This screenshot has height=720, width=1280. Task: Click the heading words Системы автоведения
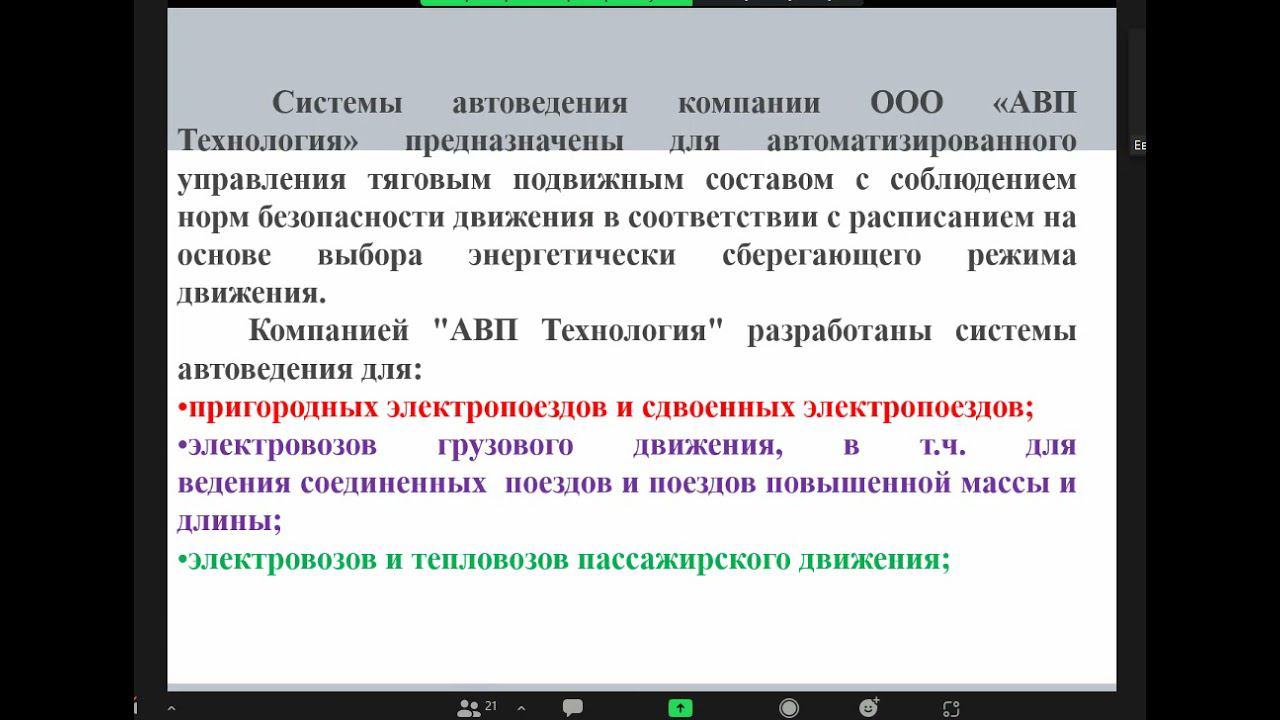(x=450, y=103)
